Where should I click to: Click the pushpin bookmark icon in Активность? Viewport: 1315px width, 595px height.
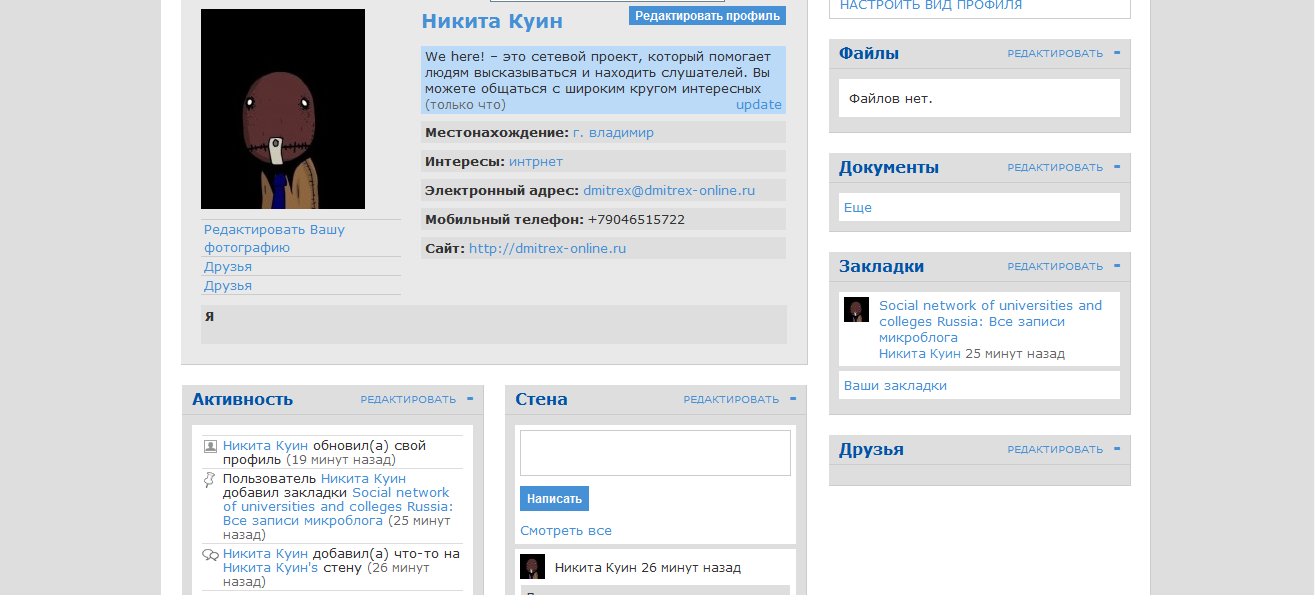click(x=210, y=480)
